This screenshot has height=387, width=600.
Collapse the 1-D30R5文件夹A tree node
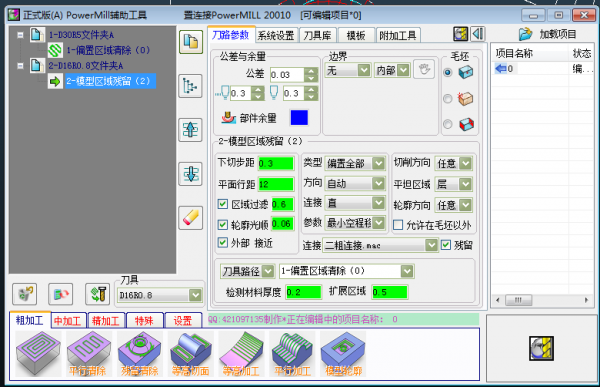20,35
